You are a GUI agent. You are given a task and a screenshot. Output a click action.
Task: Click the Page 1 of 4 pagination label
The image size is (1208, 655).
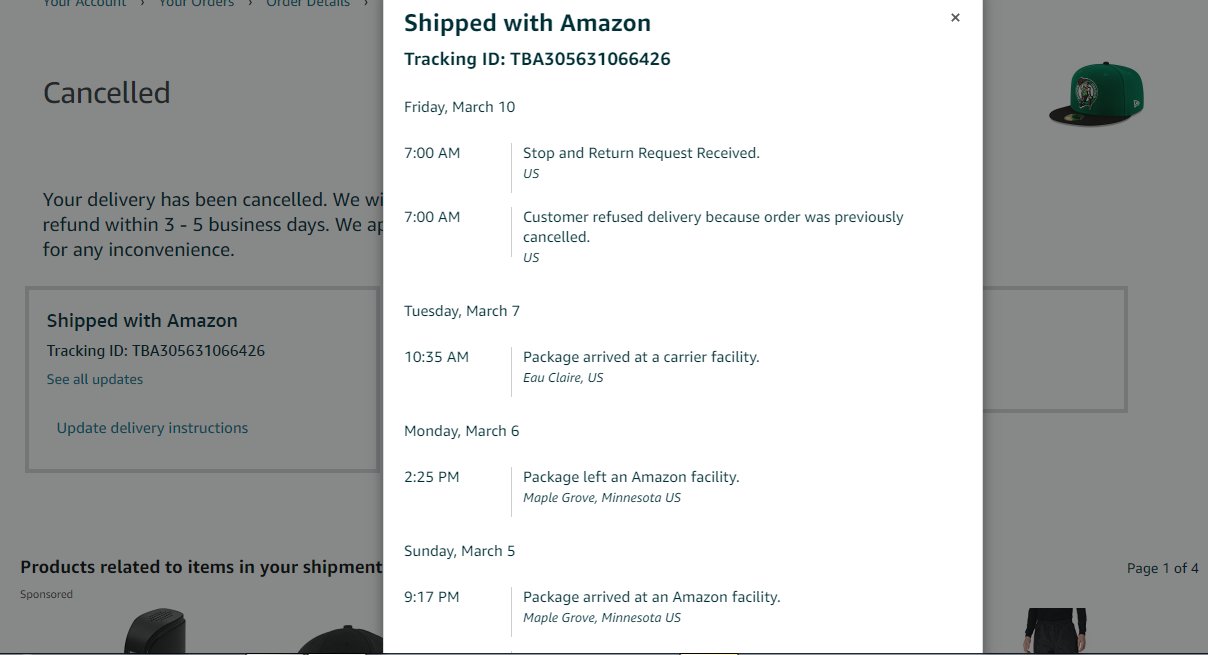1162,568
